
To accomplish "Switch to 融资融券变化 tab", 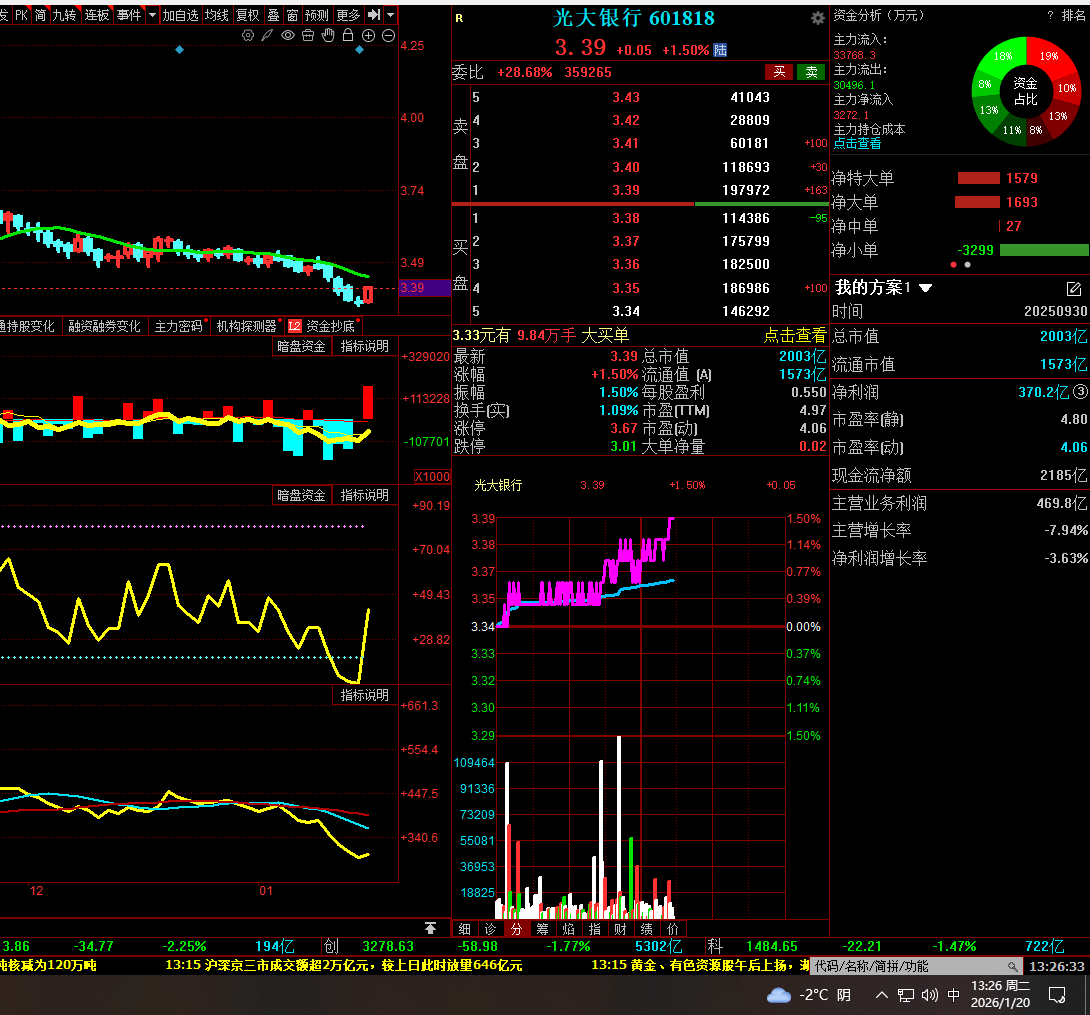I will click(104, 326).
